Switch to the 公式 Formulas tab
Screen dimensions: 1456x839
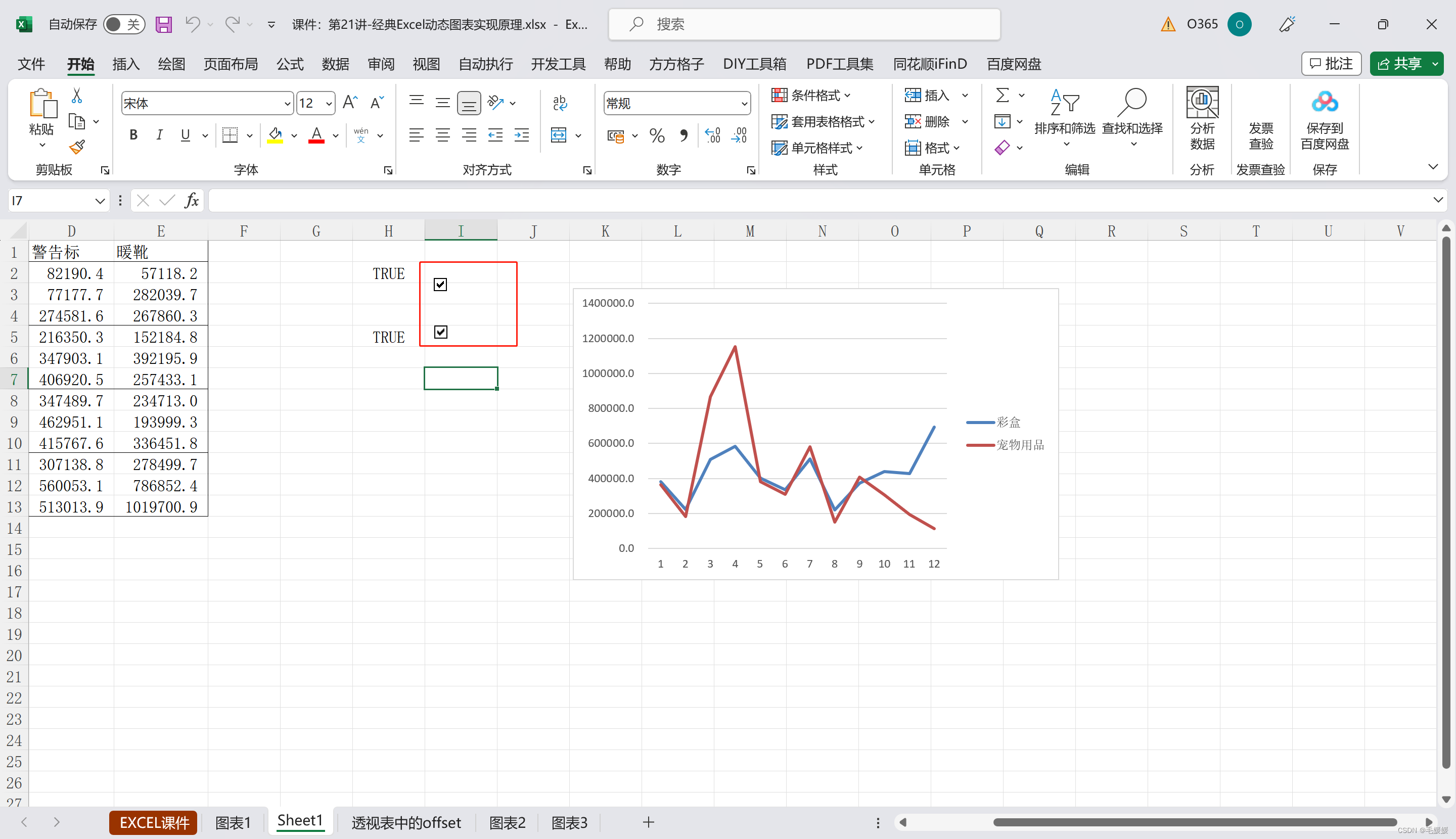click(290, 64)
